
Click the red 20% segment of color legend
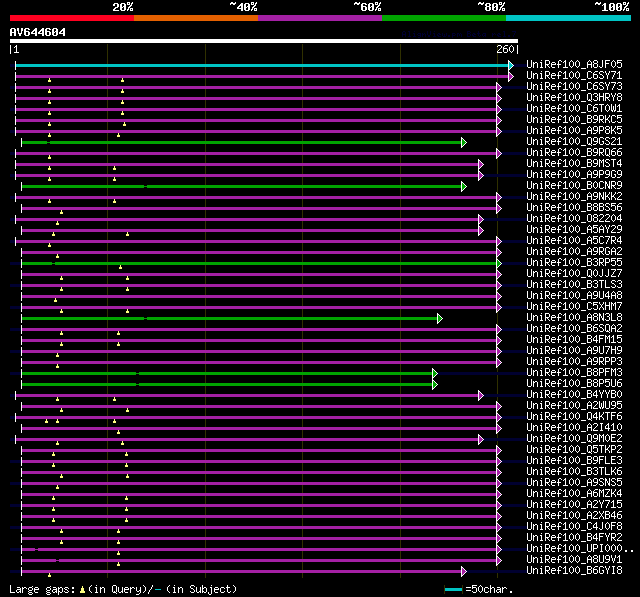click(x=72, y=18)
